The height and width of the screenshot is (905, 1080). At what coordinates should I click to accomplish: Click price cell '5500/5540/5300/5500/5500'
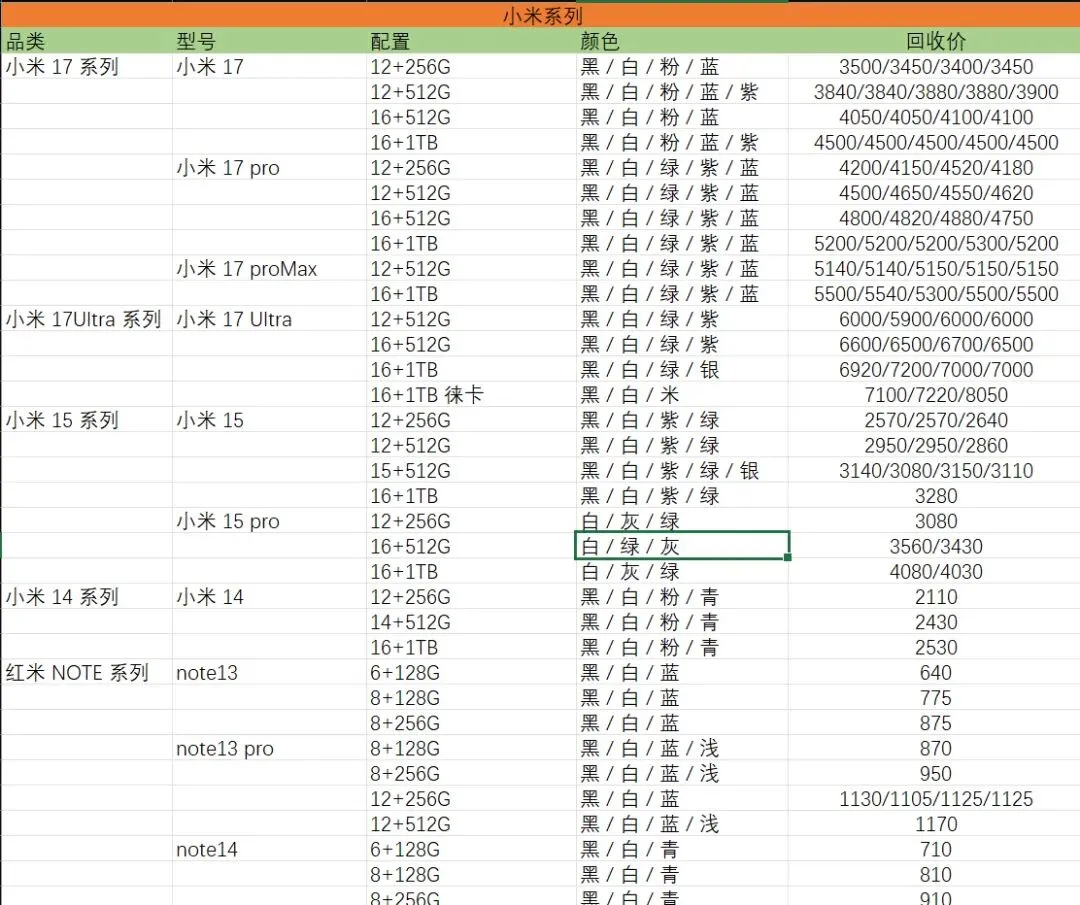tap(935, 294)
